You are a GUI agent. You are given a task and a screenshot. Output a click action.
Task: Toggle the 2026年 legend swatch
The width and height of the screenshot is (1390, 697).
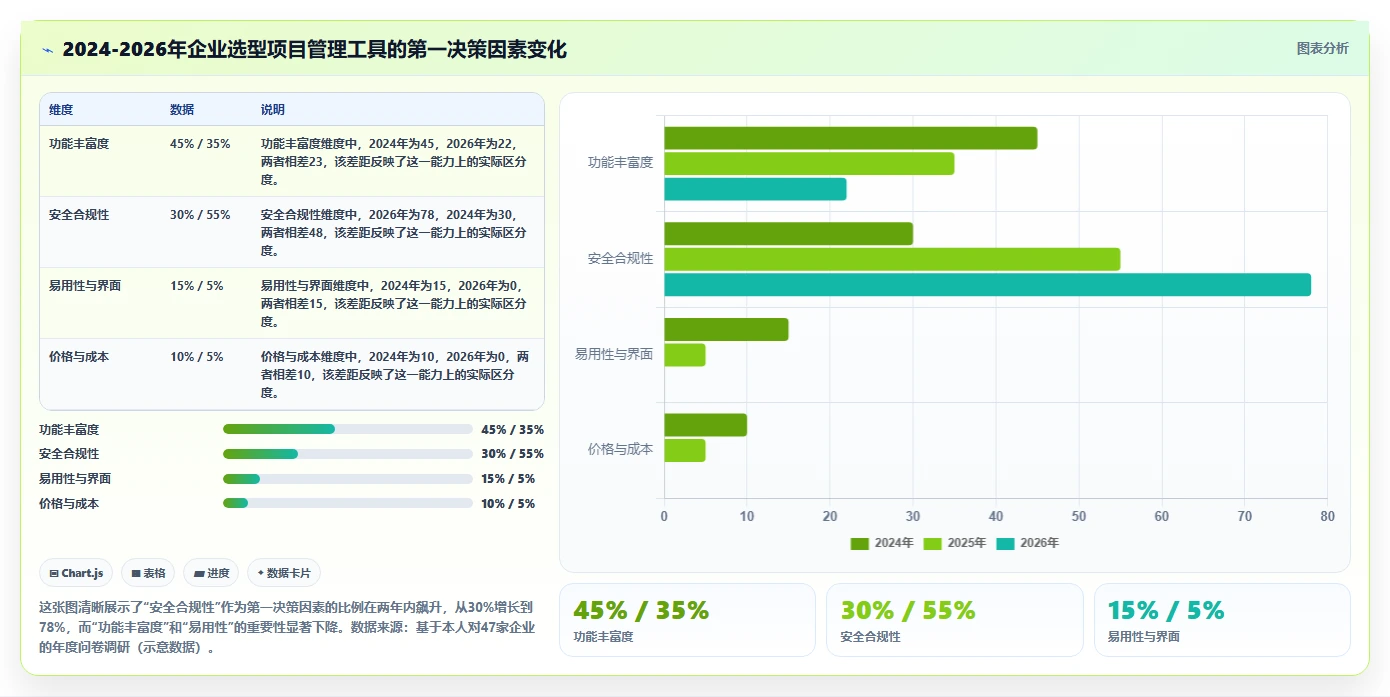pos(1005,543)
